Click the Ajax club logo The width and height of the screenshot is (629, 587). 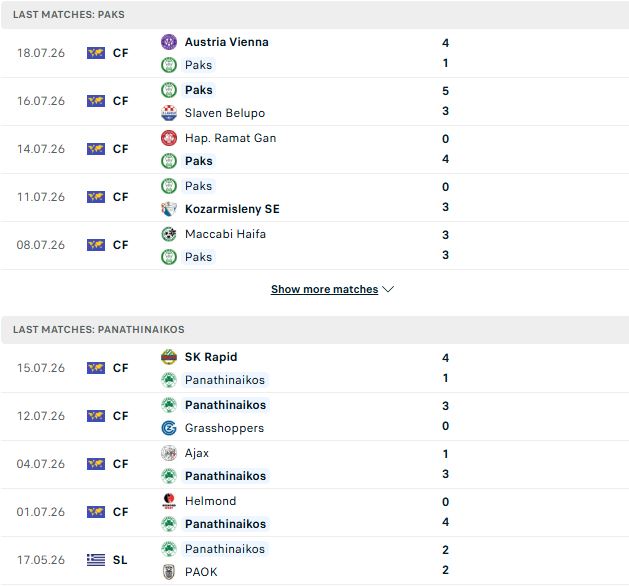pos(169,453)
